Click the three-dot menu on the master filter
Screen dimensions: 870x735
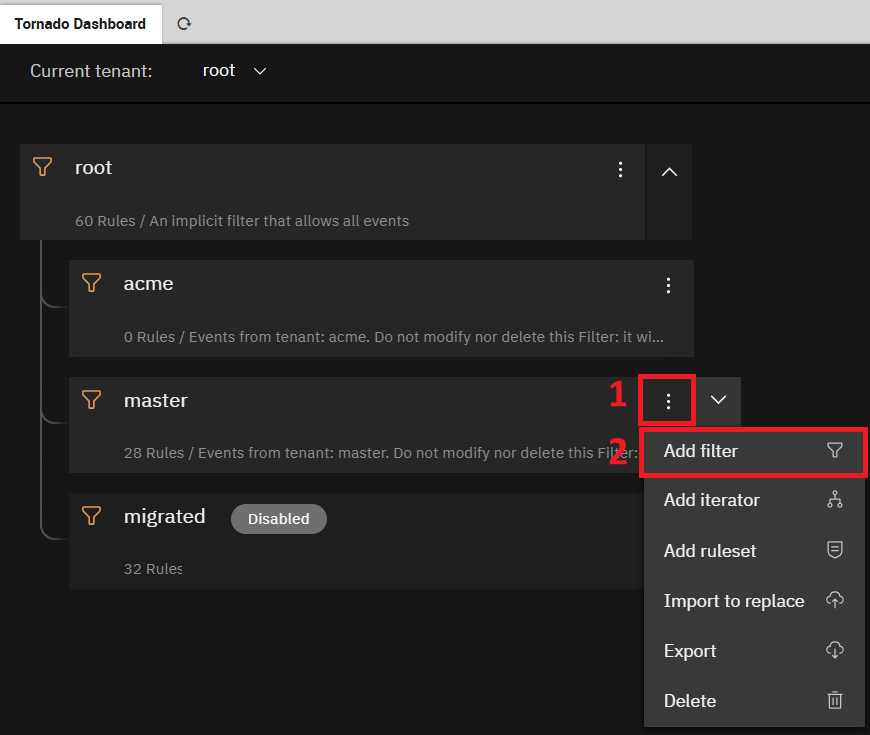tap(668, 401)
